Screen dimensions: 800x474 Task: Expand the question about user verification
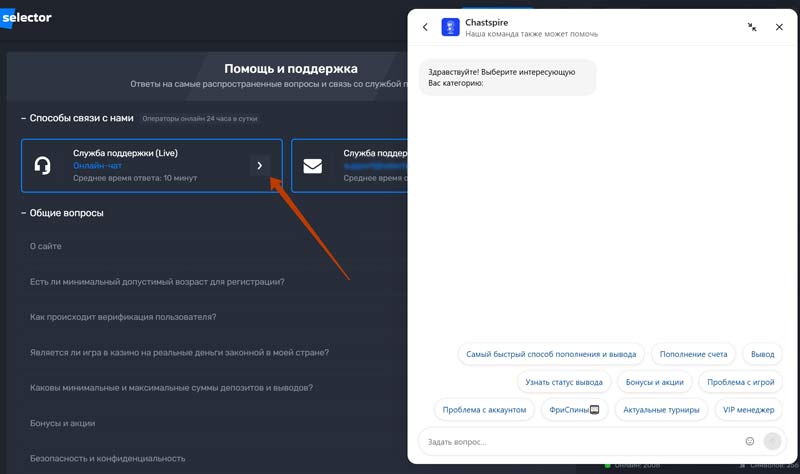(123, 317)
